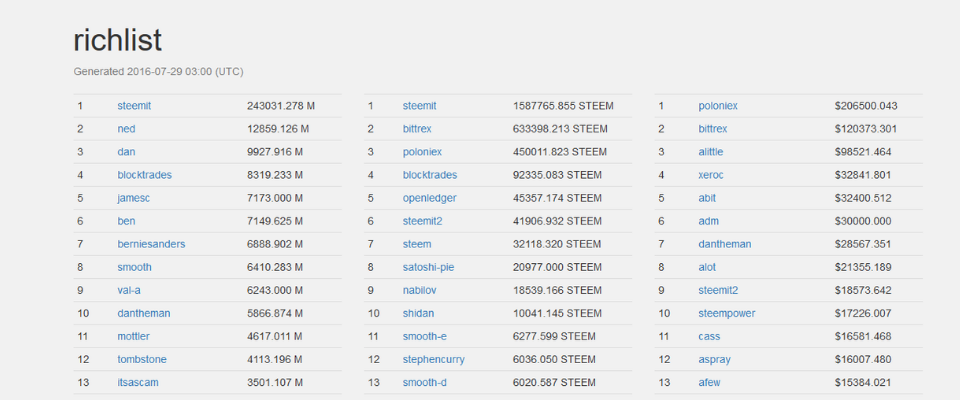Visit the openledger account link
Image resolution: width=960 pixels, height=400 pixels.
[x=430, y=198]
